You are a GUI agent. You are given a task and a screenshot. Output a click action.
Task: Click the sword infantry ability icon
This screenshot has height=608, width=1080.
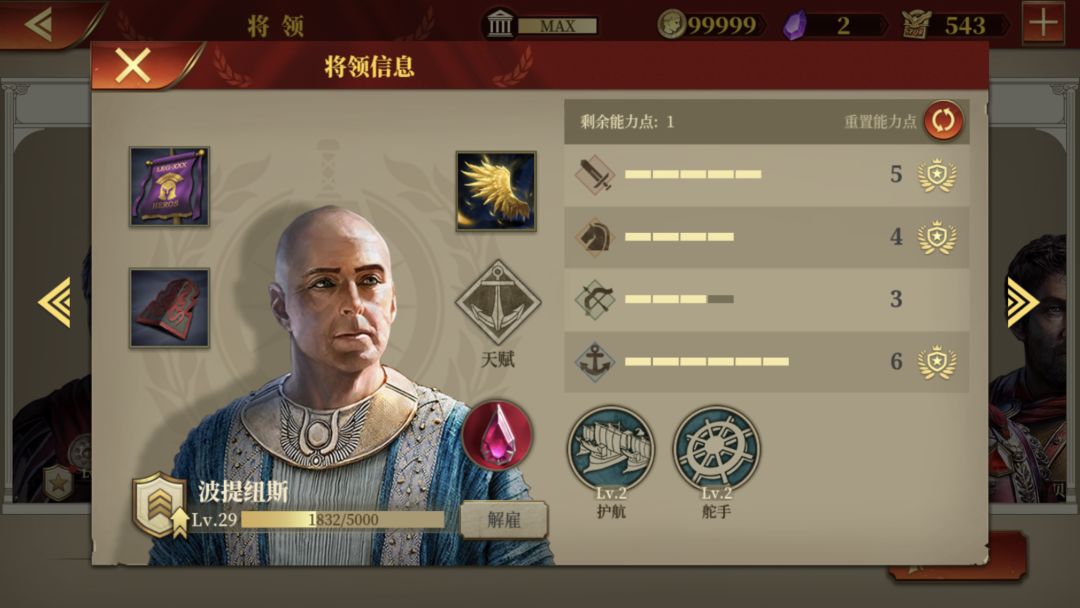[x=594, y=174]
